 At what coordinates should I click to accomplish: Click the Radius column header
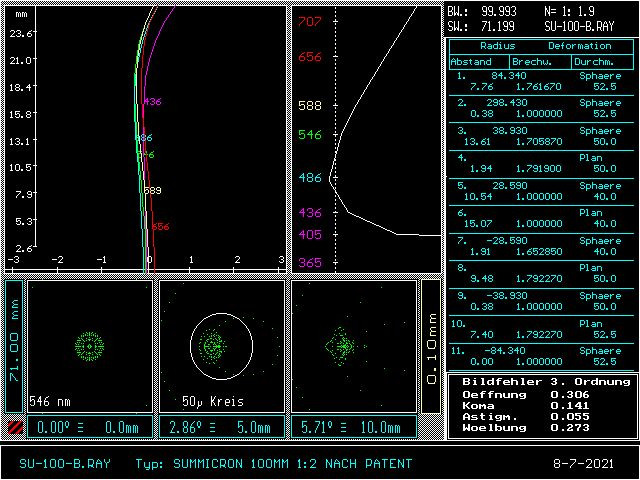[x=497, y=46]
